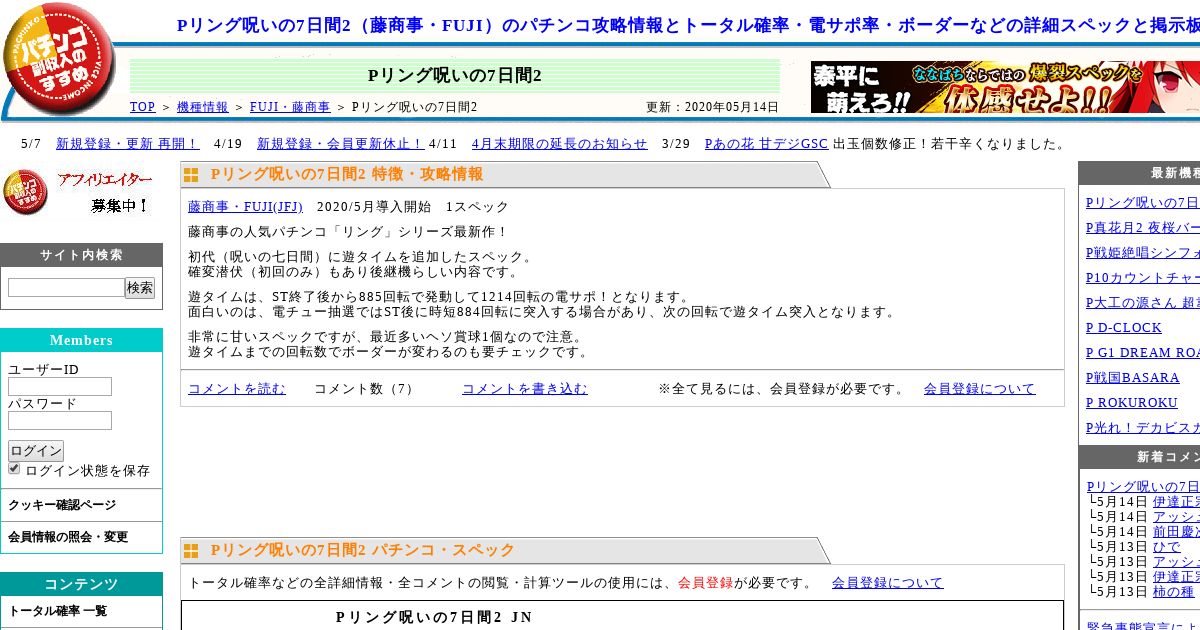Screen dimensions: 1200x630
Task: Open 機種情報 breadcrumb link
Action: [x=203, y=107]
